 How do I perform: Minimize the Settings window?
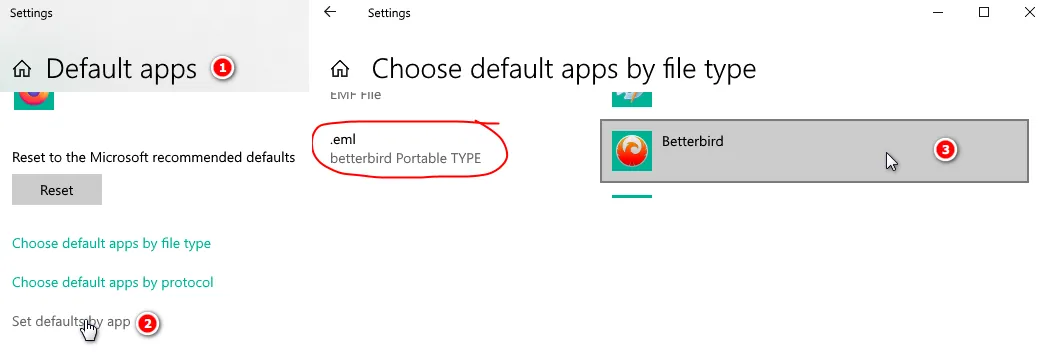pyautogui.click(x=938, y=12)
